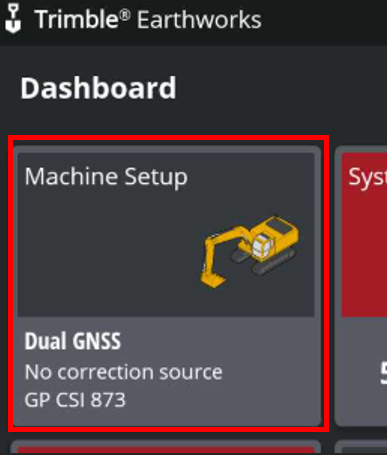
Task: Select the Machine Setup title text
Action: [x=106, y=176]
